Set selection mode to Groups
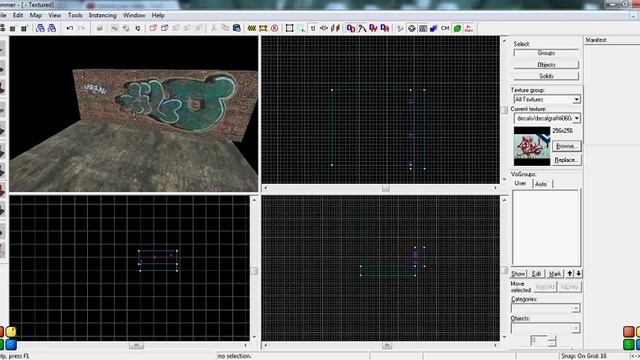Screen dimensions: 640x360 pyautogui.click(x=546, y=53)
